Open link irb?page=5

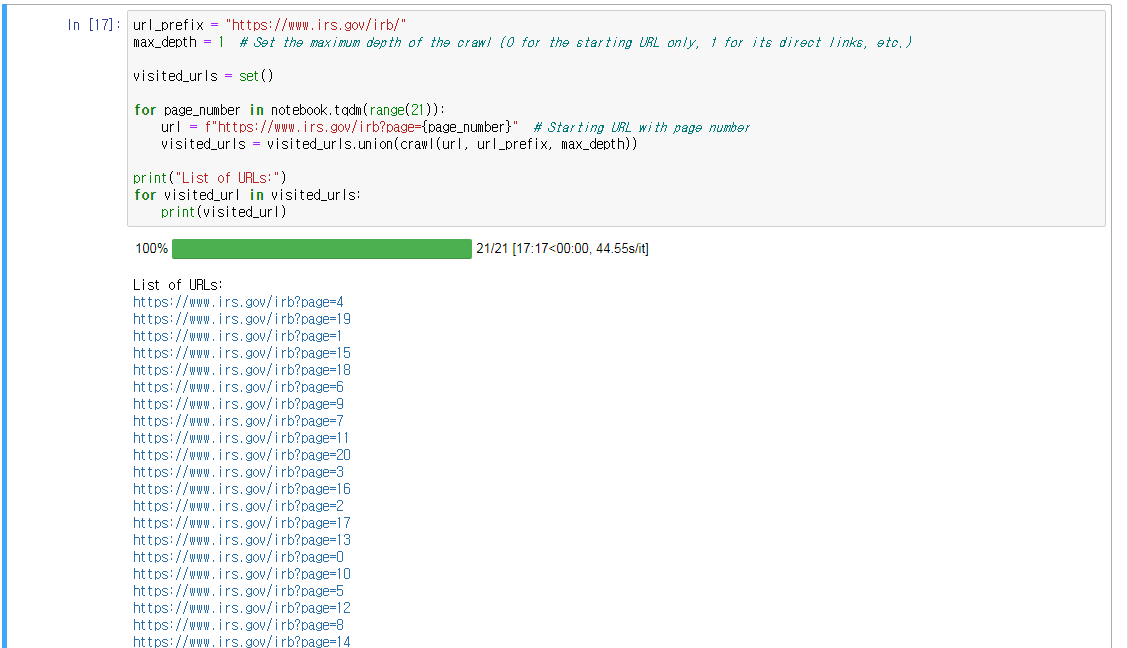point(238,591)
